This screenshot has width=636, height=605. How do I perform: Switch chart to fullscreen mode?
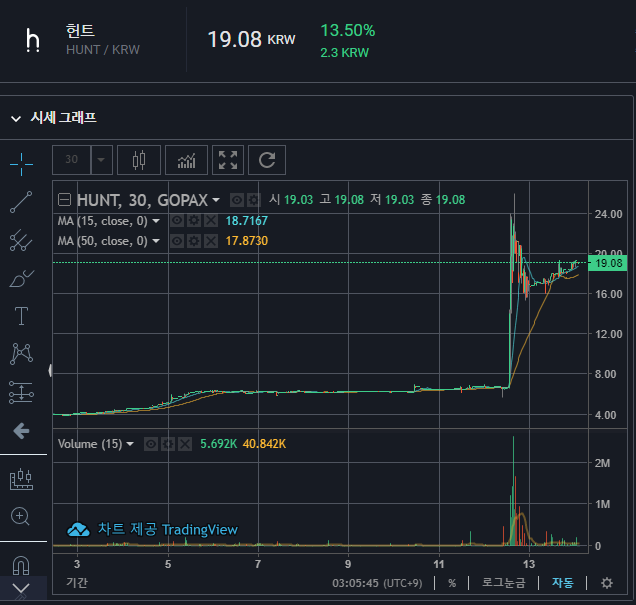[x=228, y=160]
